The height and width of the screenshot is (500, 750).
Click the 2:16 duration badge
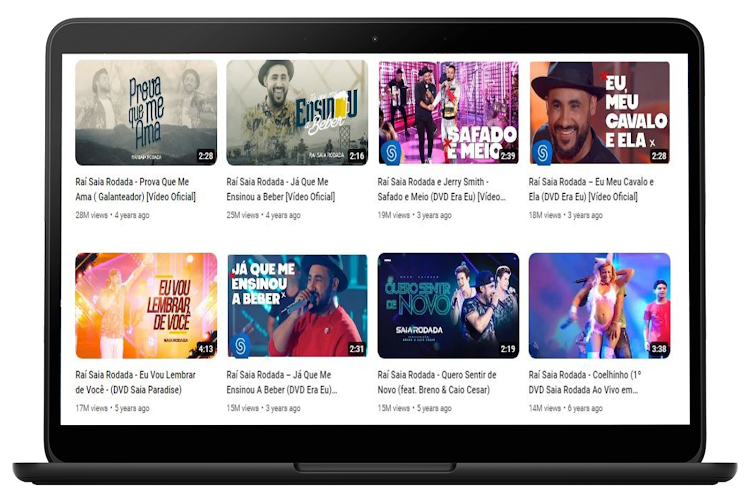[x=357, y=156]
